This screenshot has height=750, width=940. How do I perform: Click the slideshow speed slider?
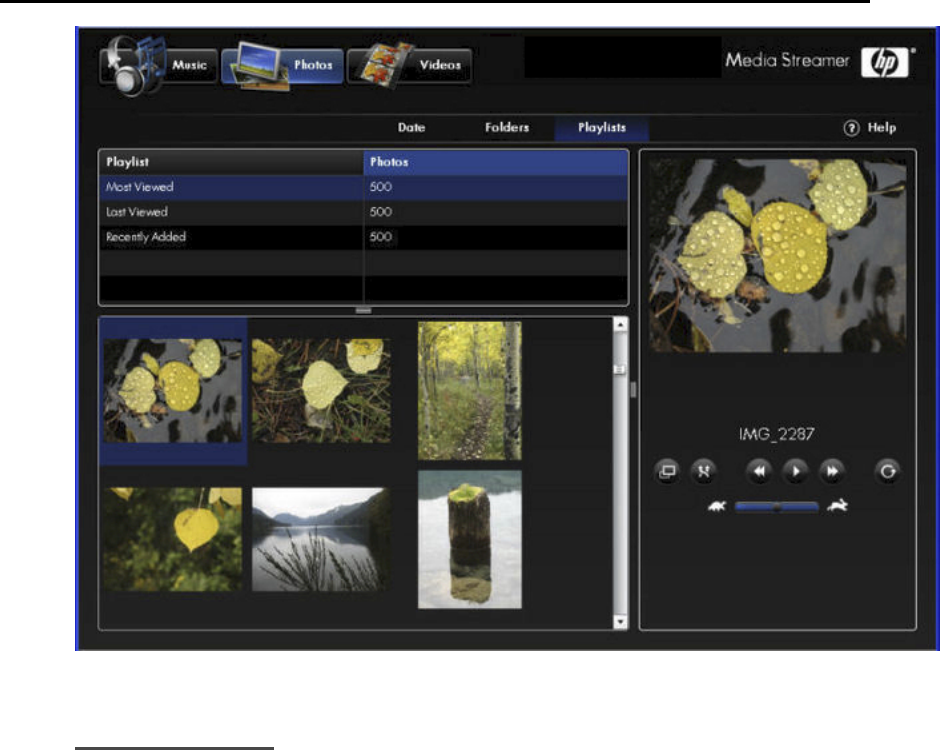777,507
